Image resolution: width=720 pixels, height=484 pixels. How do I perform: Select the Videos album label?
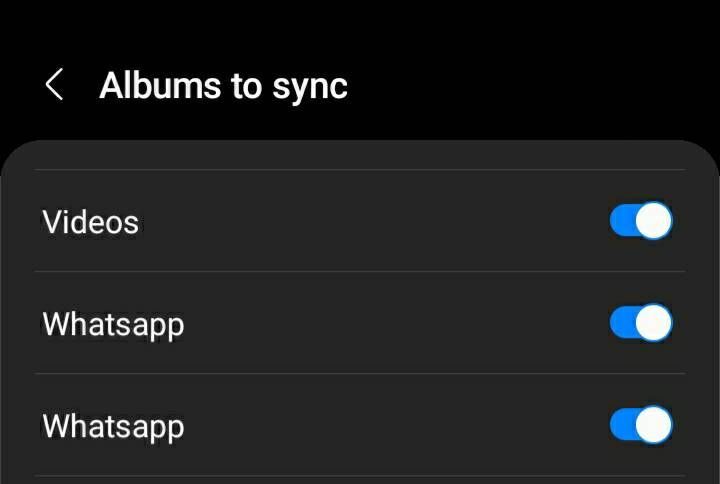click(x=90, y=222)
